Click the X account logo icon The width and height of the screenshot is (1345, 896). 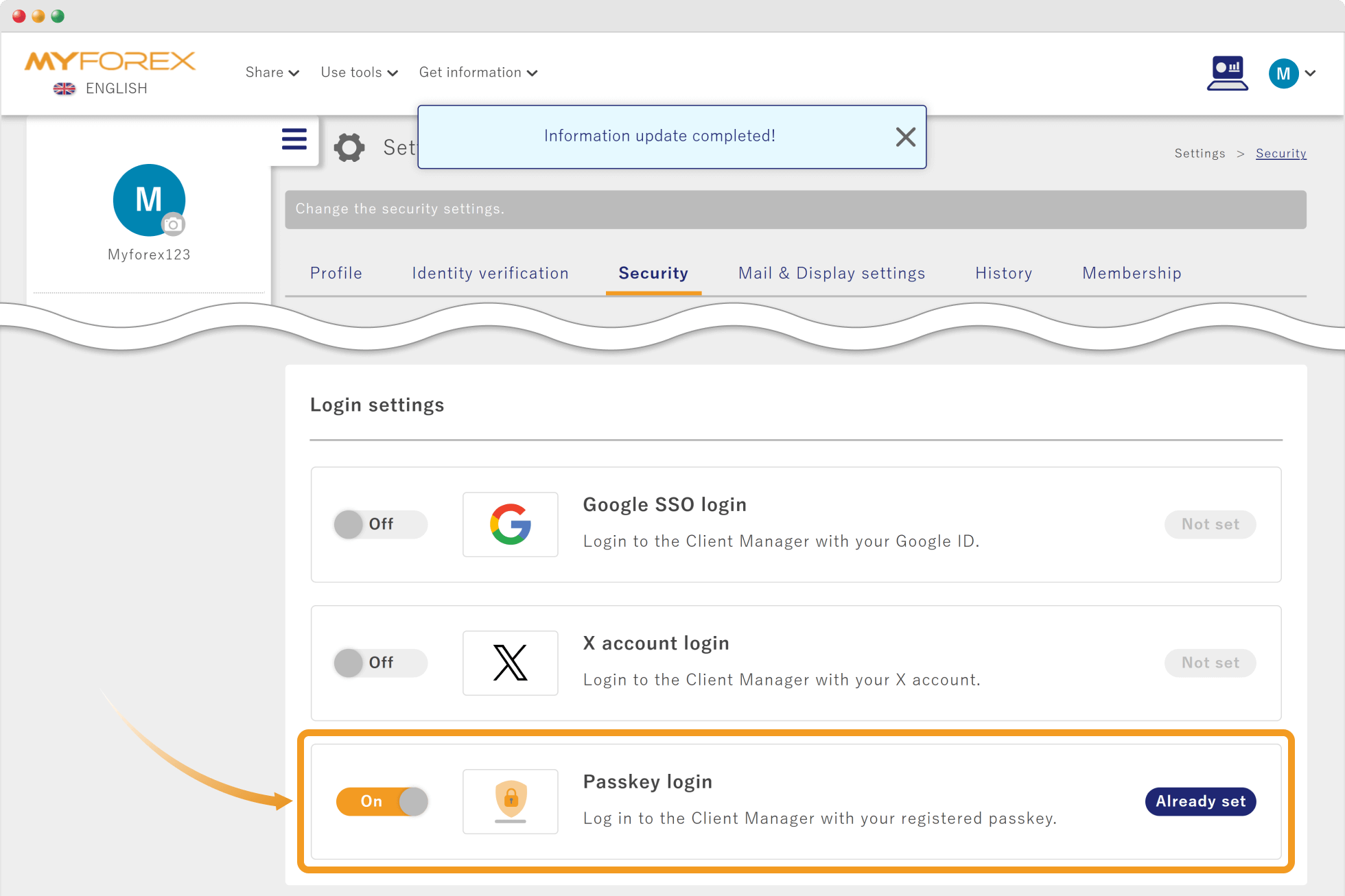511,663
